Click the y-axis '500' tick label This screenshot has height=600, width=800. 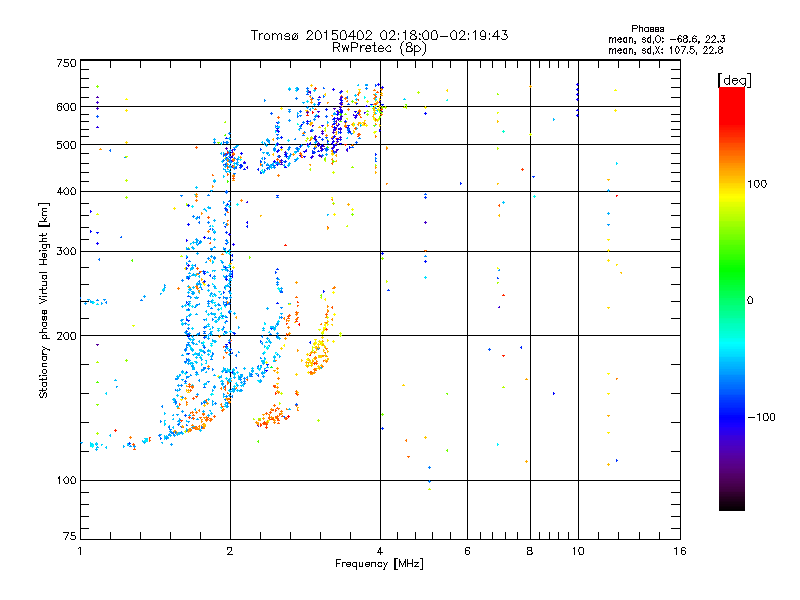click(66, 145)
